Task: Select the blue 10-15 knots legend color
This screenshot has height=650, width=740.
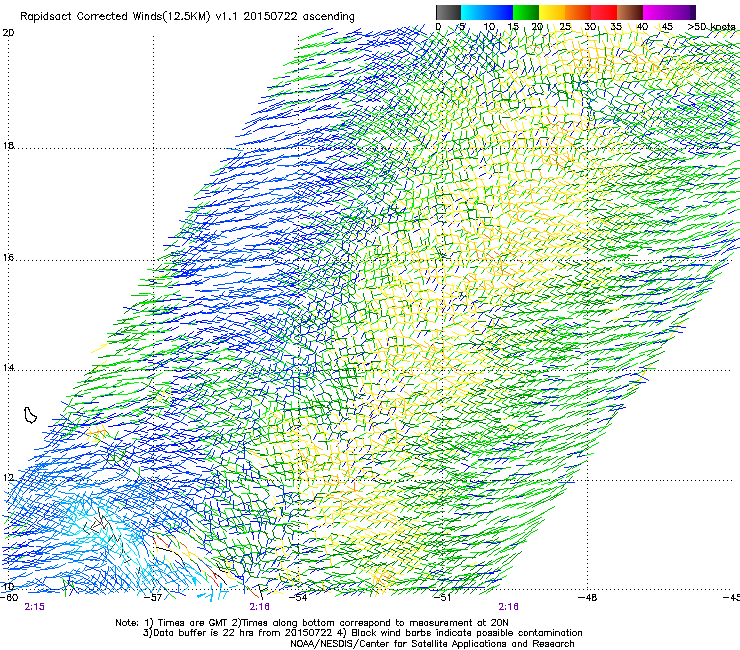Action: pos(500,12)
